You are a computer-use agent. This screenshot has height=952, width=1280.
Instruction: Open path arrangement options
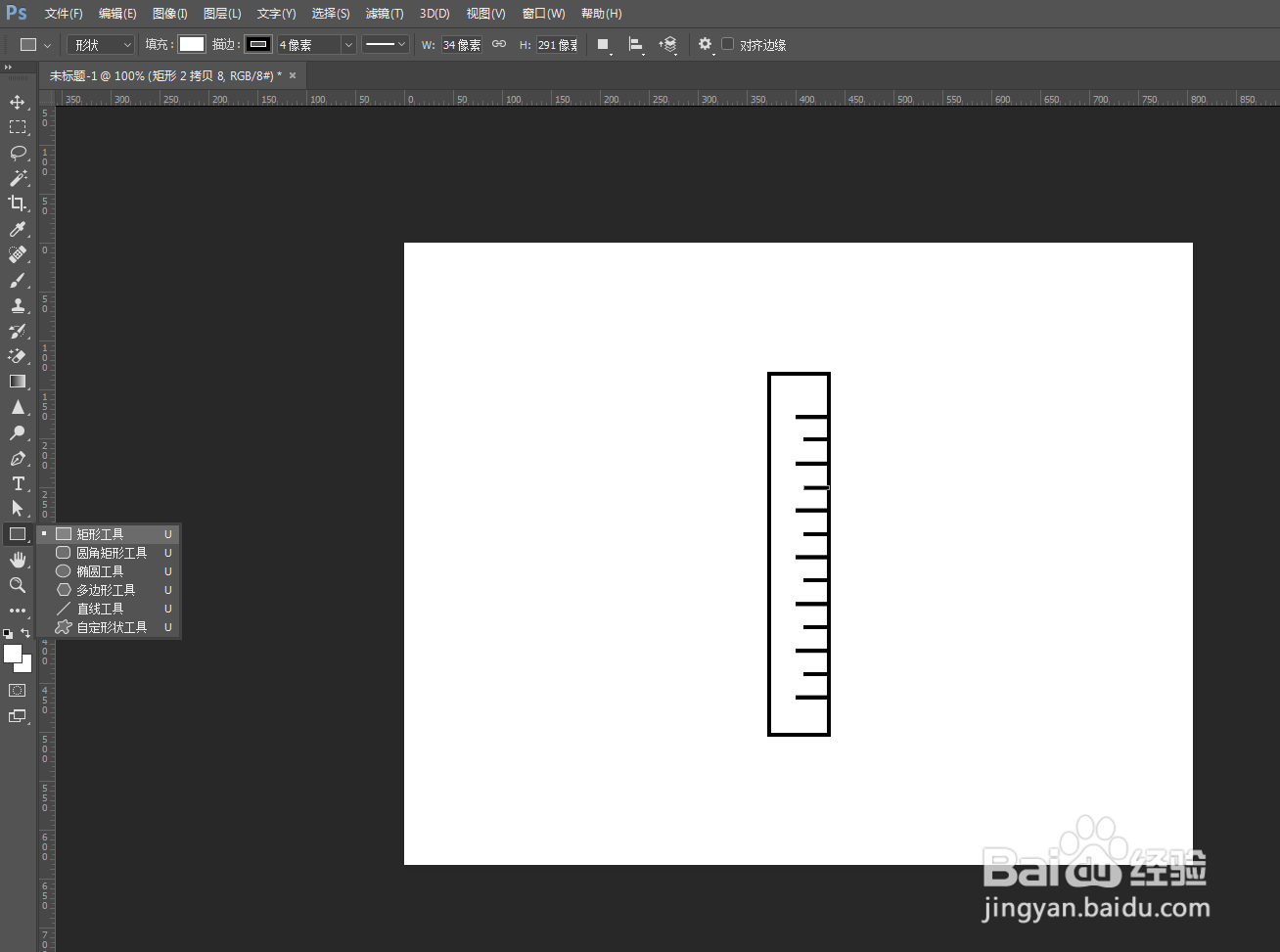coord(668,45)
